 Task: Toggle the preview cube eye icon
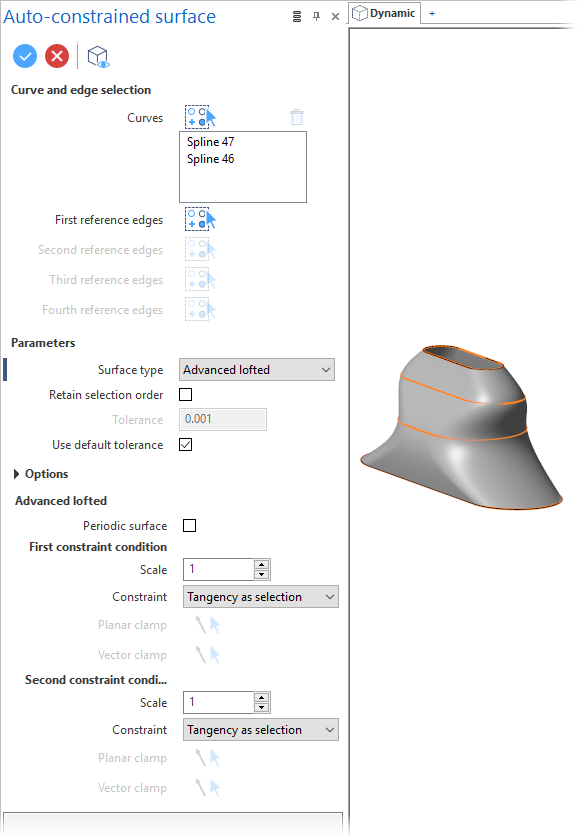point(98,57)
